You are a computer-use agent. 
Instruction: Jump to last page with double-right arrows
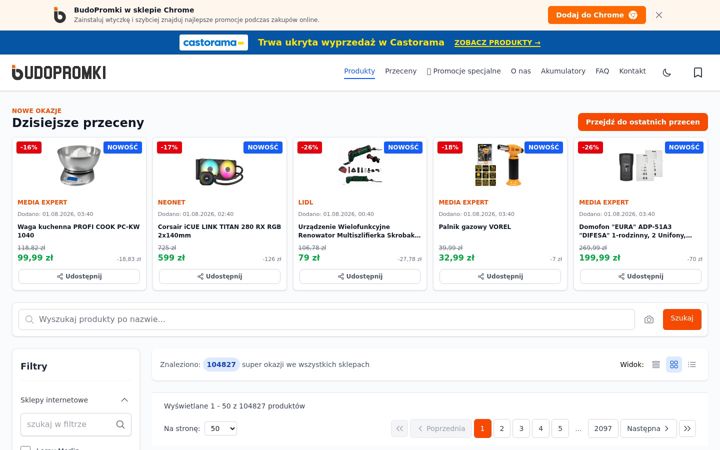click(x=687, y=428)
